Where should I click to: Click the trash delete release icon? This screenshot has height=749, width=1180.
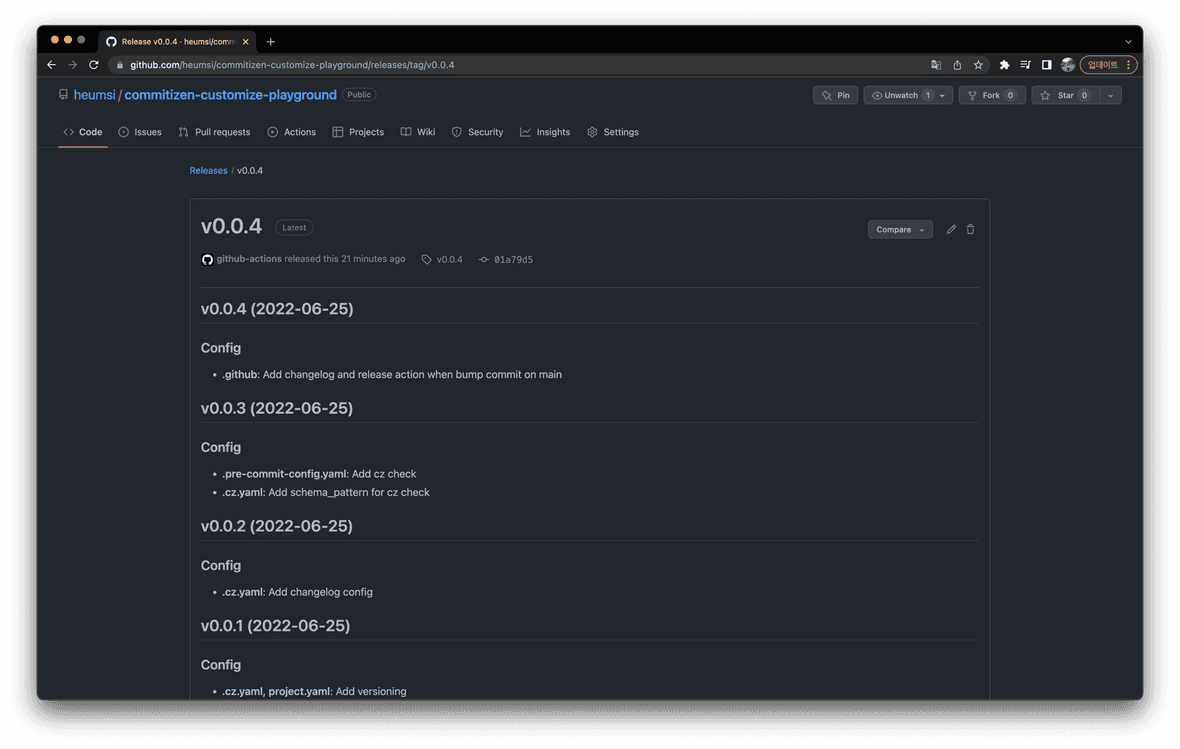coord(970,229)
